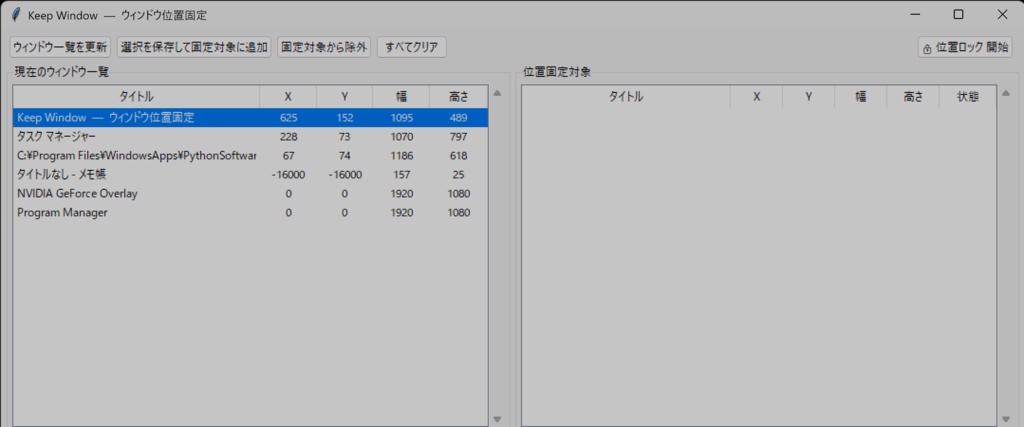Click the Keep Window feather app icon
1024x427 pixels.
(16, 14)
